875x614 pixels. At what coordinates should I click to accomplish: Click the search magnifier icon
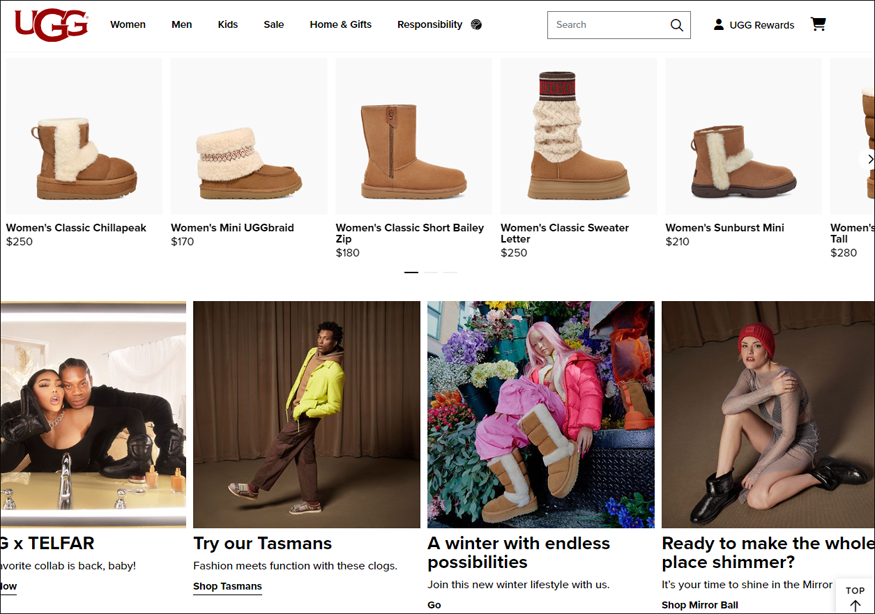pos(676,25)
